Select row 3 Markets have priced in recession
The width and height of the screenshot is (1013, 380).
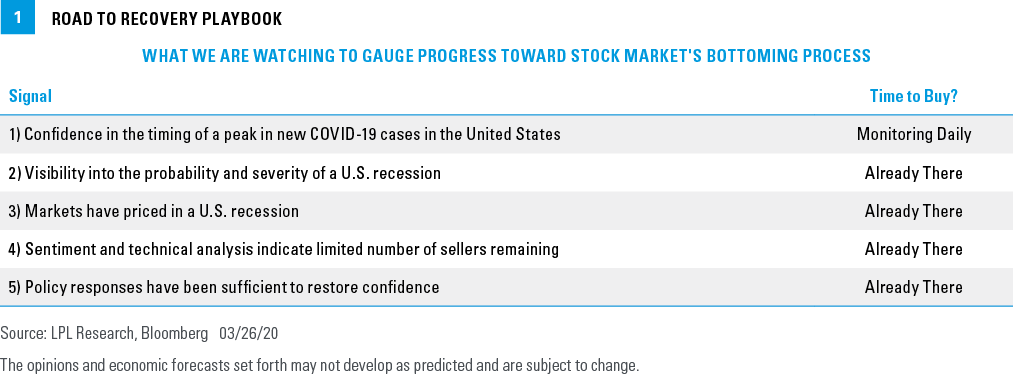pos(506,211)
